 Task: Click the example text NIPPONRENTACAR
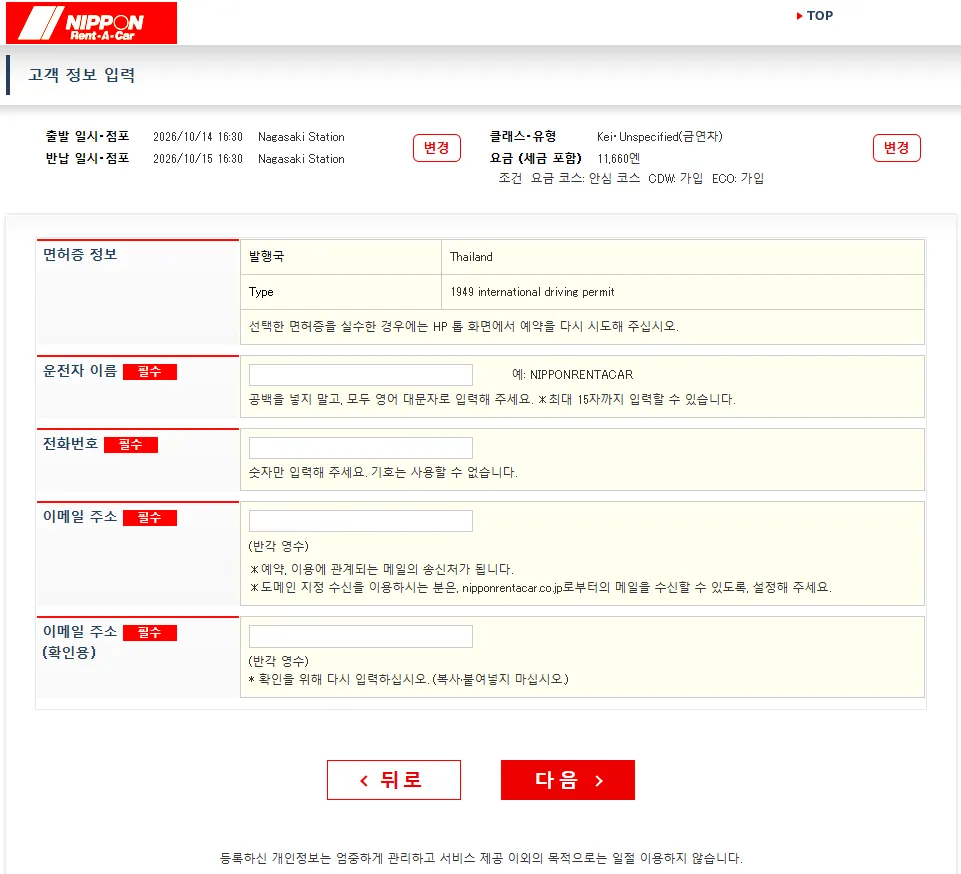pyautogui.click(x=581, y=374)
